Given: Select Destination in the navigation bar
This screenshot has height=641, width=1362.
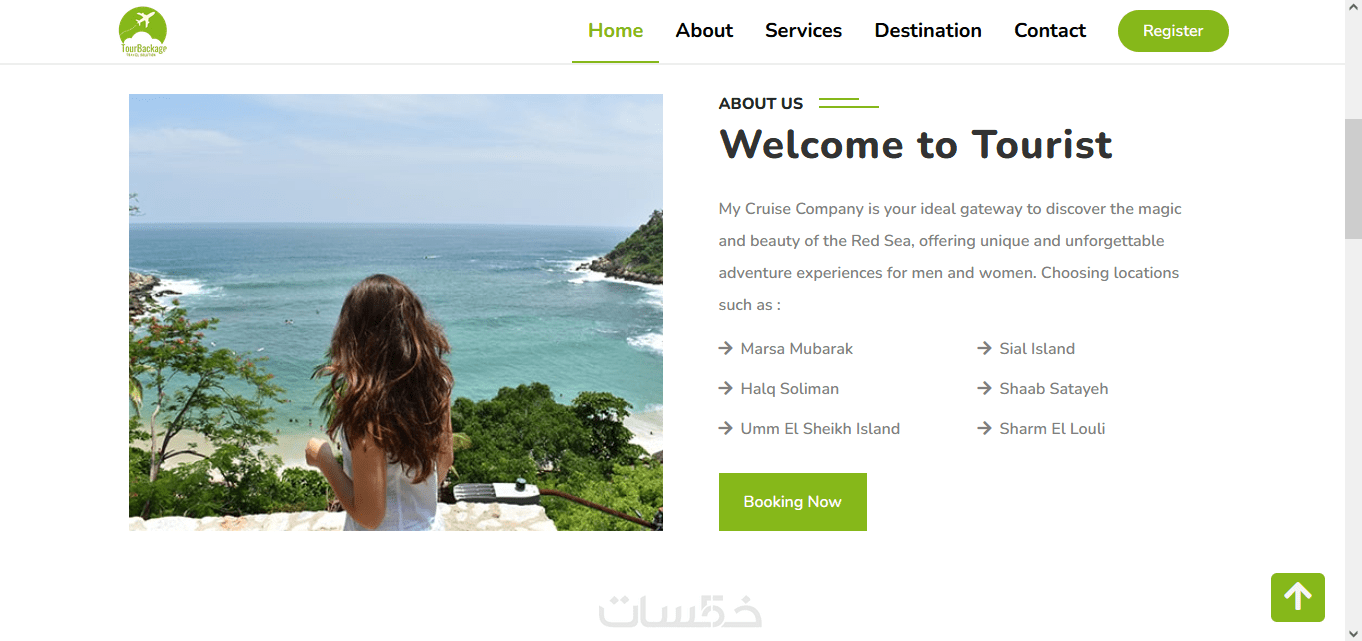Looking at the screenshot, I should coord(928,30).
